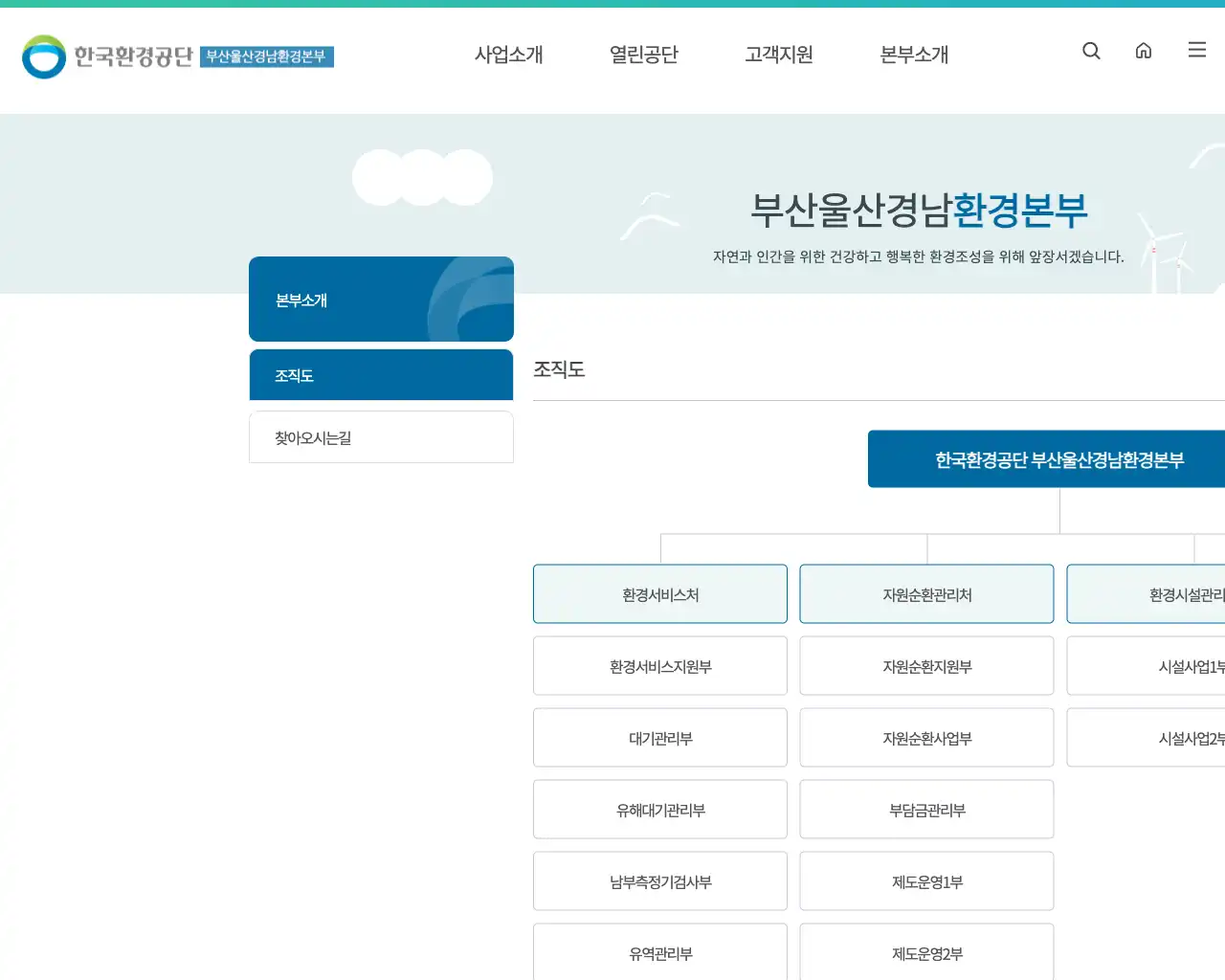
Task: Open the 찾아오시는길 sidebar link
Action: point(381,437)
